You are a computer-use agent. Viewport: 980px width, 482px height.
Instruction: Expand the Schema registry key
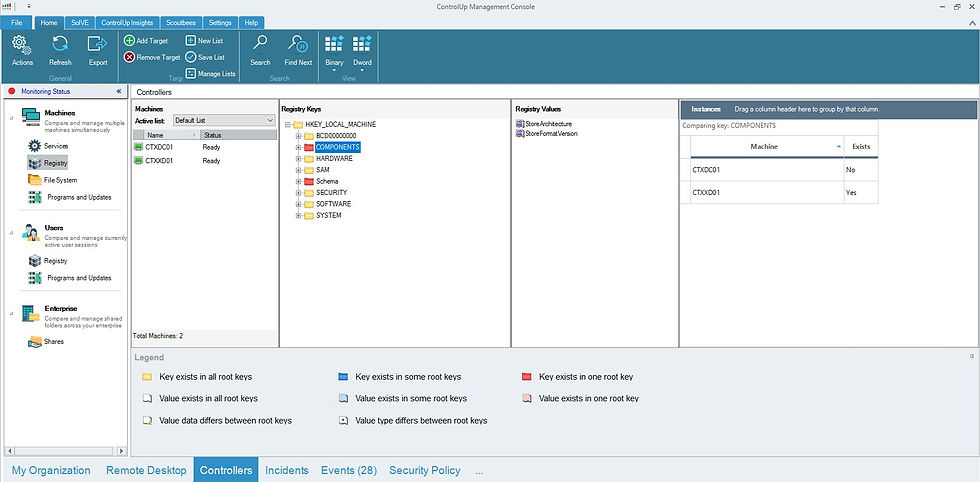(x=299, y=181)
